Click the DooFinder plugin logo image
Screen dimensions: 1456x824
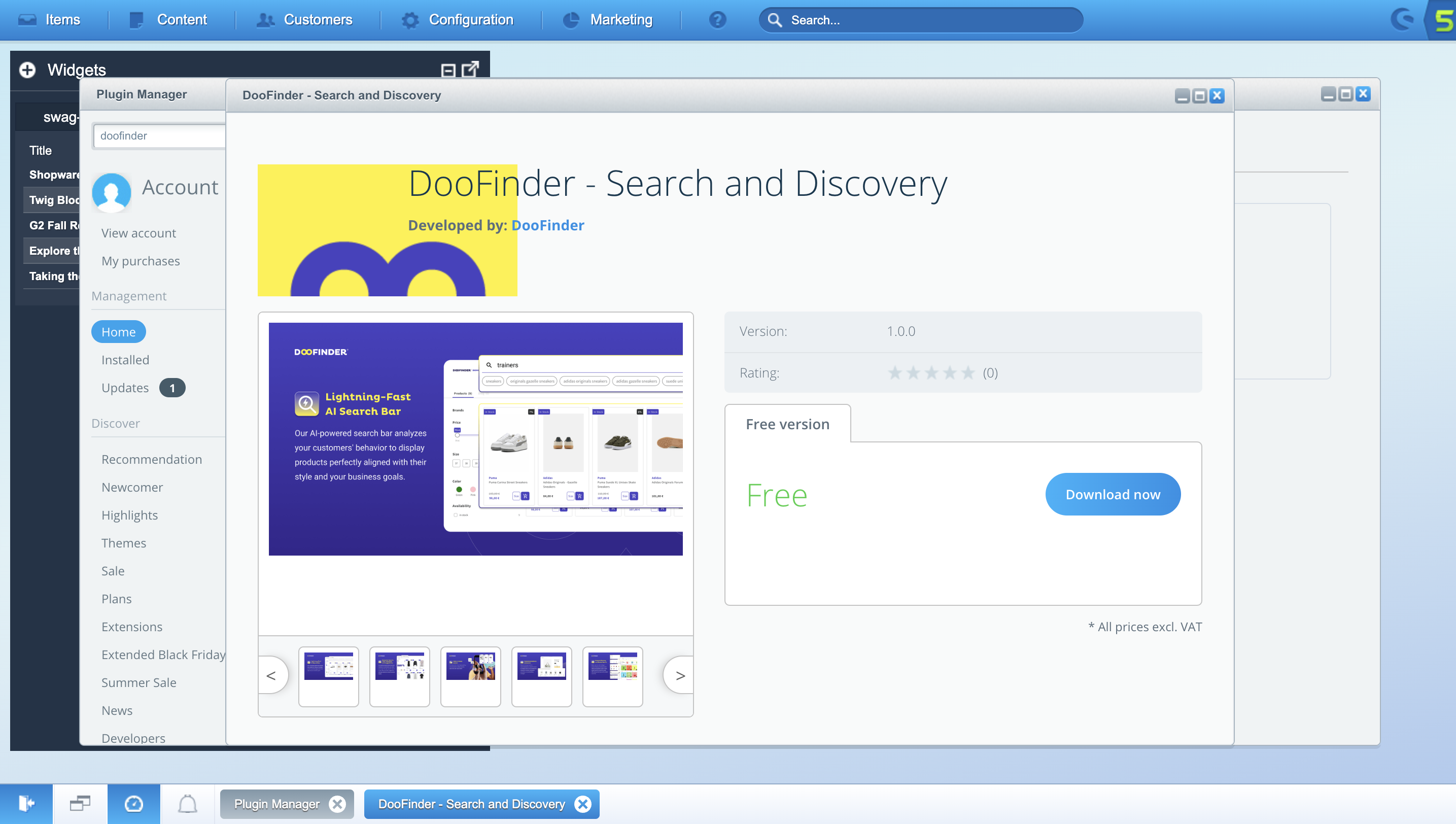(387, 230)
